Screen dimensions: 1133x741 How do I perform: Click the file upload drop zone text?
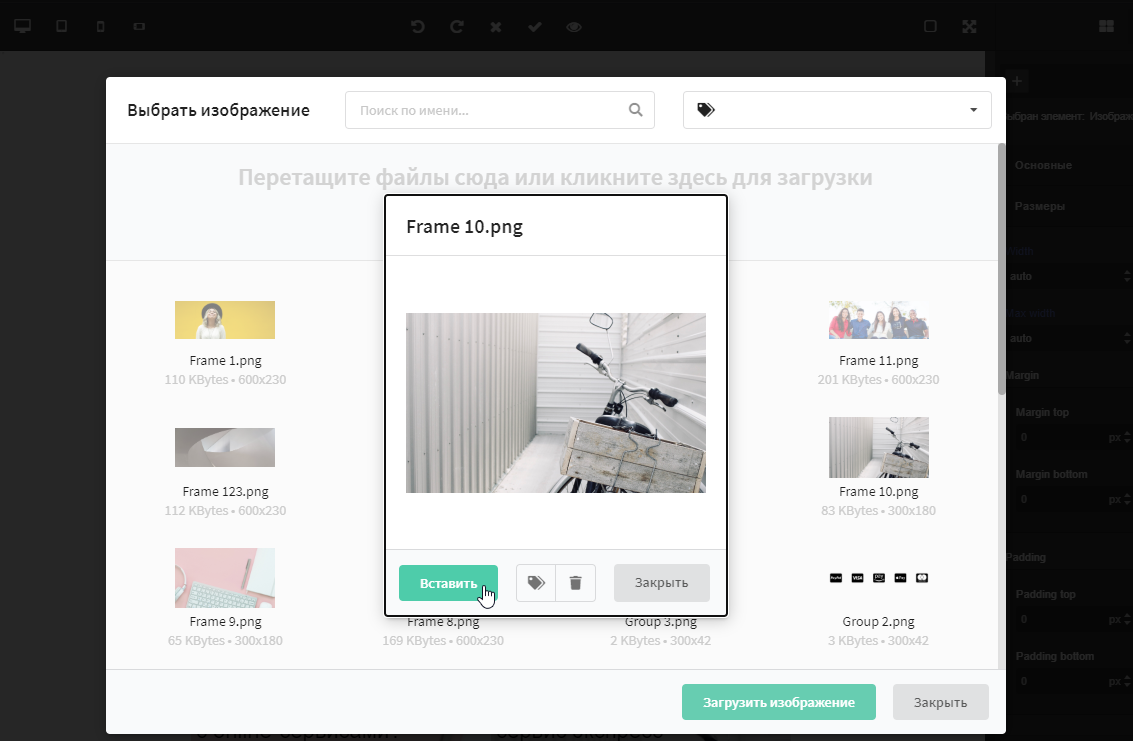[555, 177]
